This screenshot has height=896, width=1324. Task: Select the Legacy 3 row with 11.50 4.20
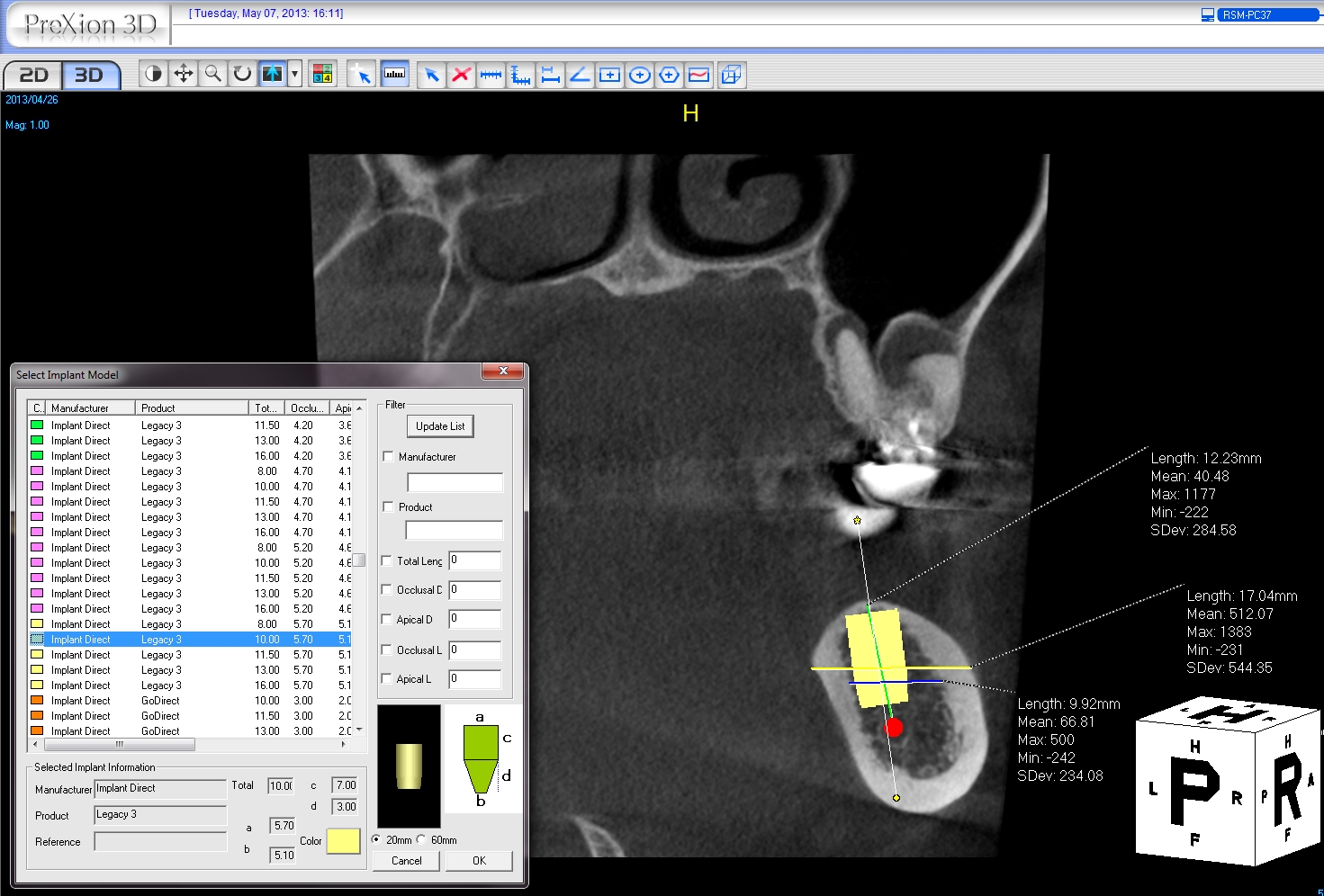click(x=190, y=426)
